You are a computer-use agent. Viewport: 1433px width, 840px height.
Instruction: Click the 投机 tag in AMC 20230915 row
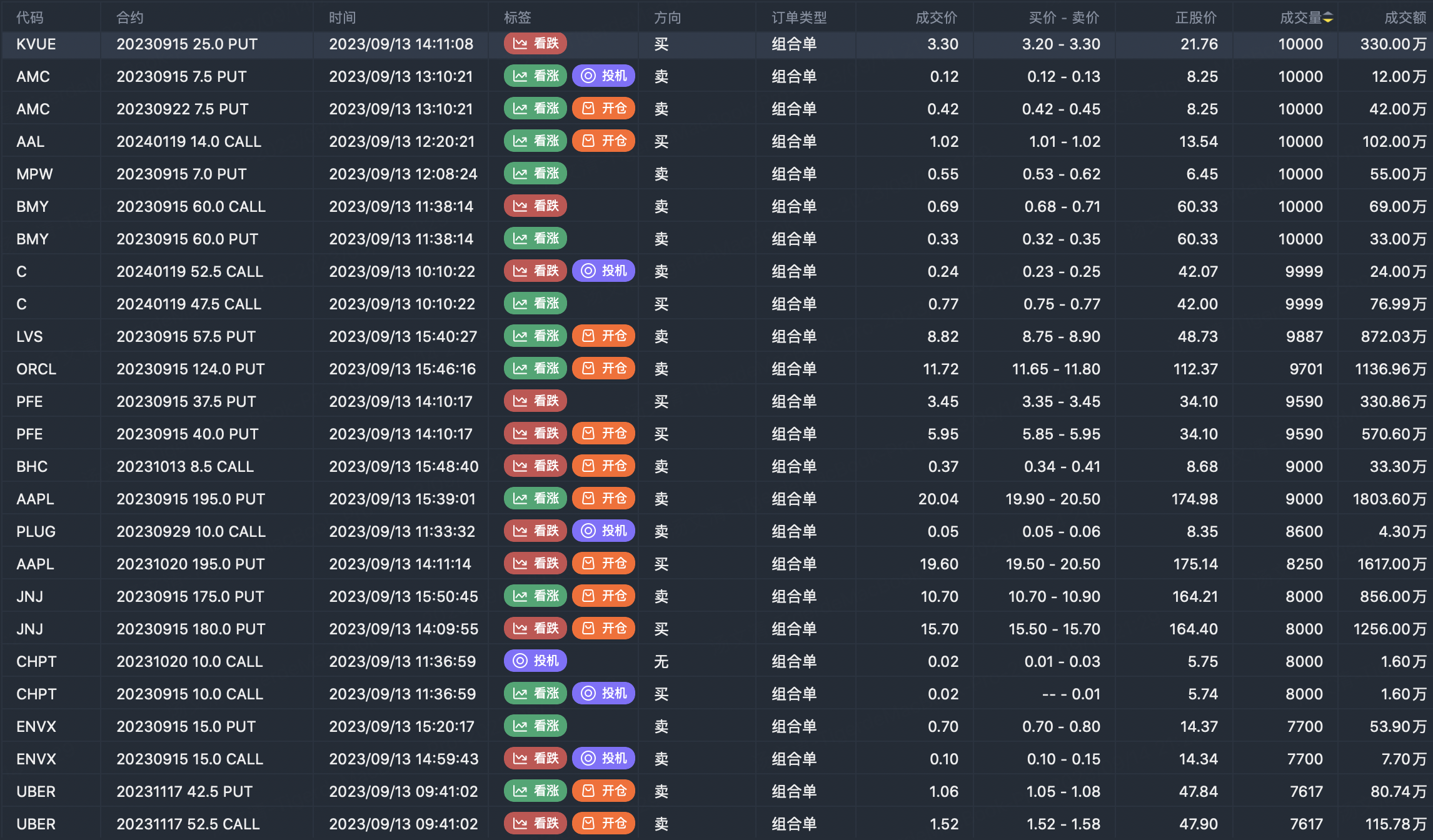[603, 76]
